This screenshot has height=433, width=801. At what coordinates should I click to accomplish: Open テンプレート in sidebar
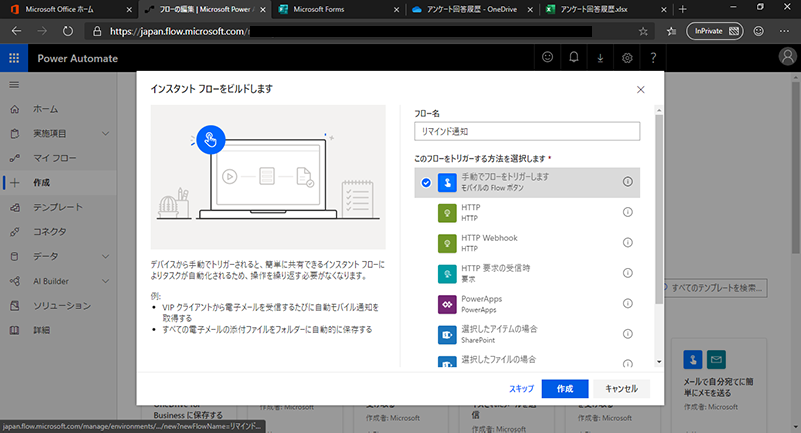click(58, 207)
